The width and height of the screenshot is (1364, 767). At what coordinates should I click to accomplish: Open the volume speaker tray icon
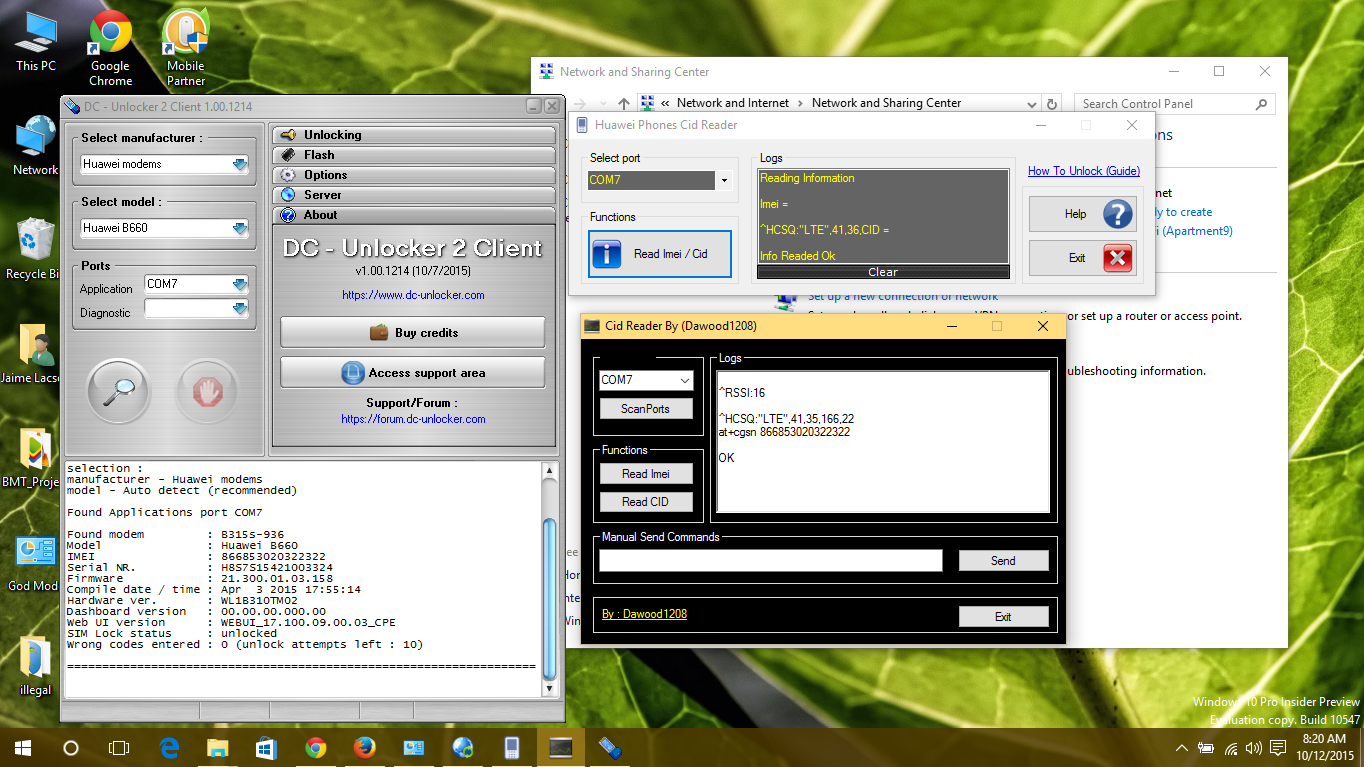coord(1253,748)
